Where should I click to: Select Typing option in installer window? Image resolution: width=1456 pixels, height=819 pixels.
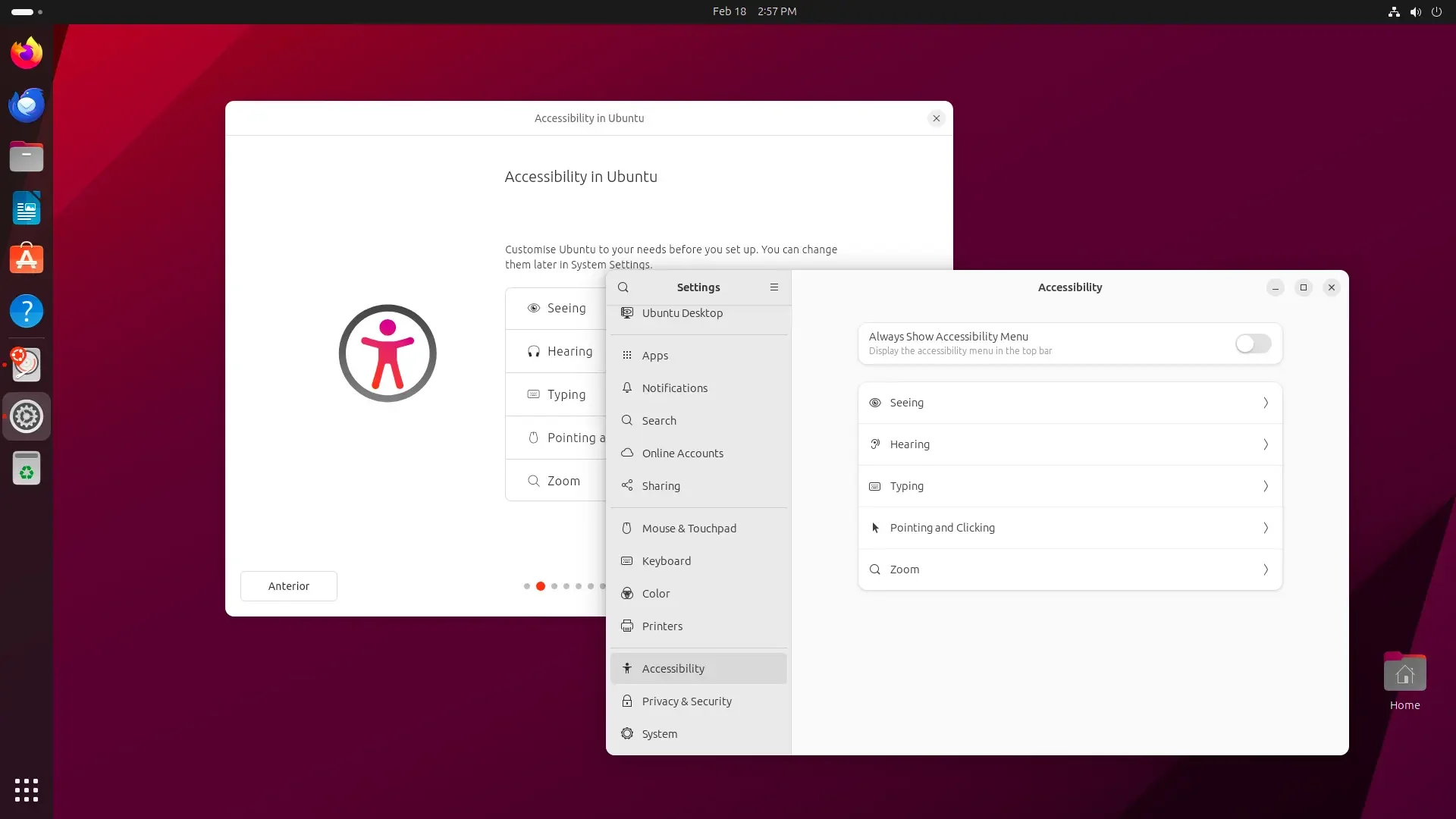click(556, 395)
